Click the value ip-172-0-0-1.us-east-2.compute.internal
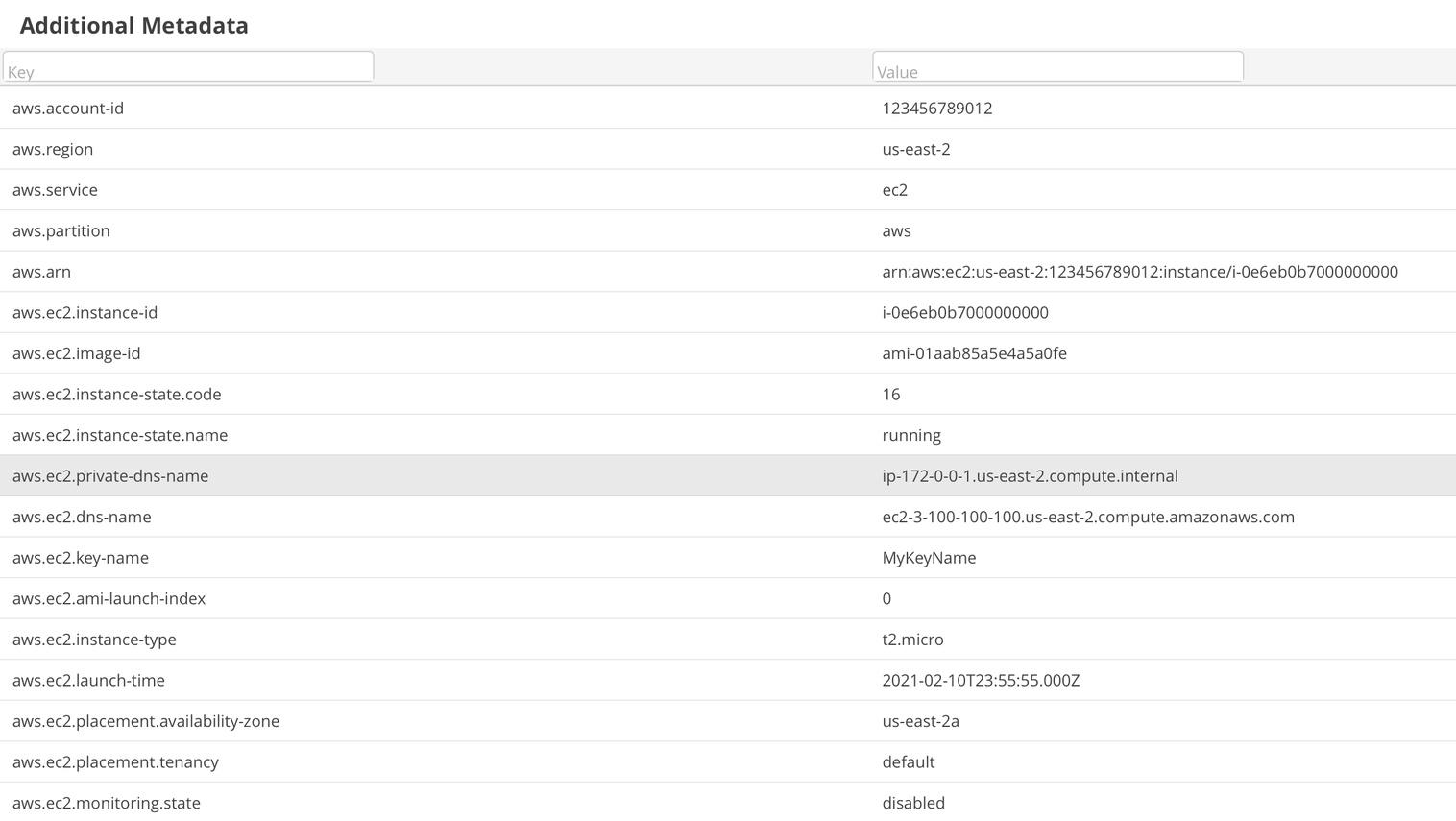The width and height of the screenshot is (1456, 821). coord(1031,476)
